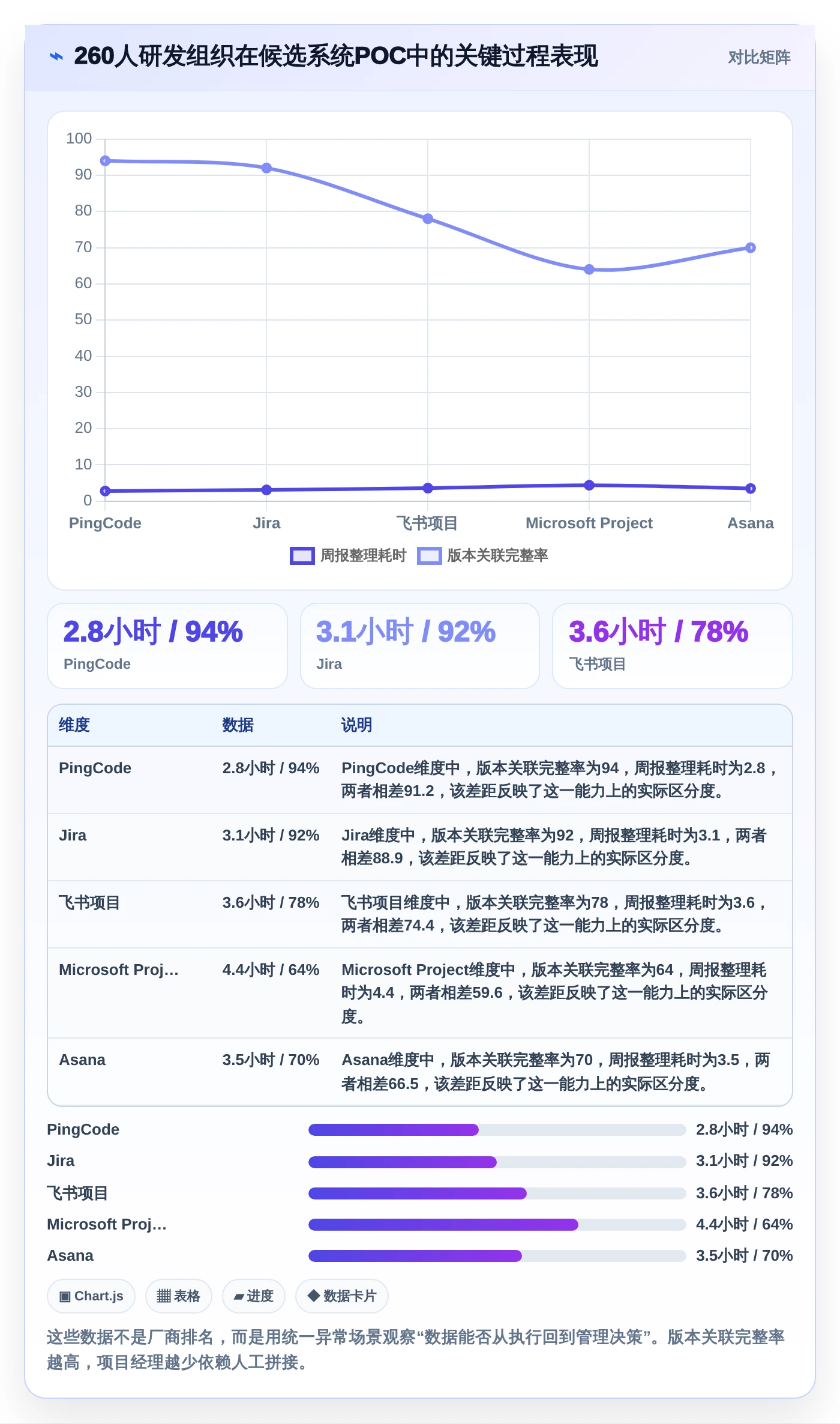Click the PingCode progress bar
The image size is (840, 1424).
click(497, 1130)
